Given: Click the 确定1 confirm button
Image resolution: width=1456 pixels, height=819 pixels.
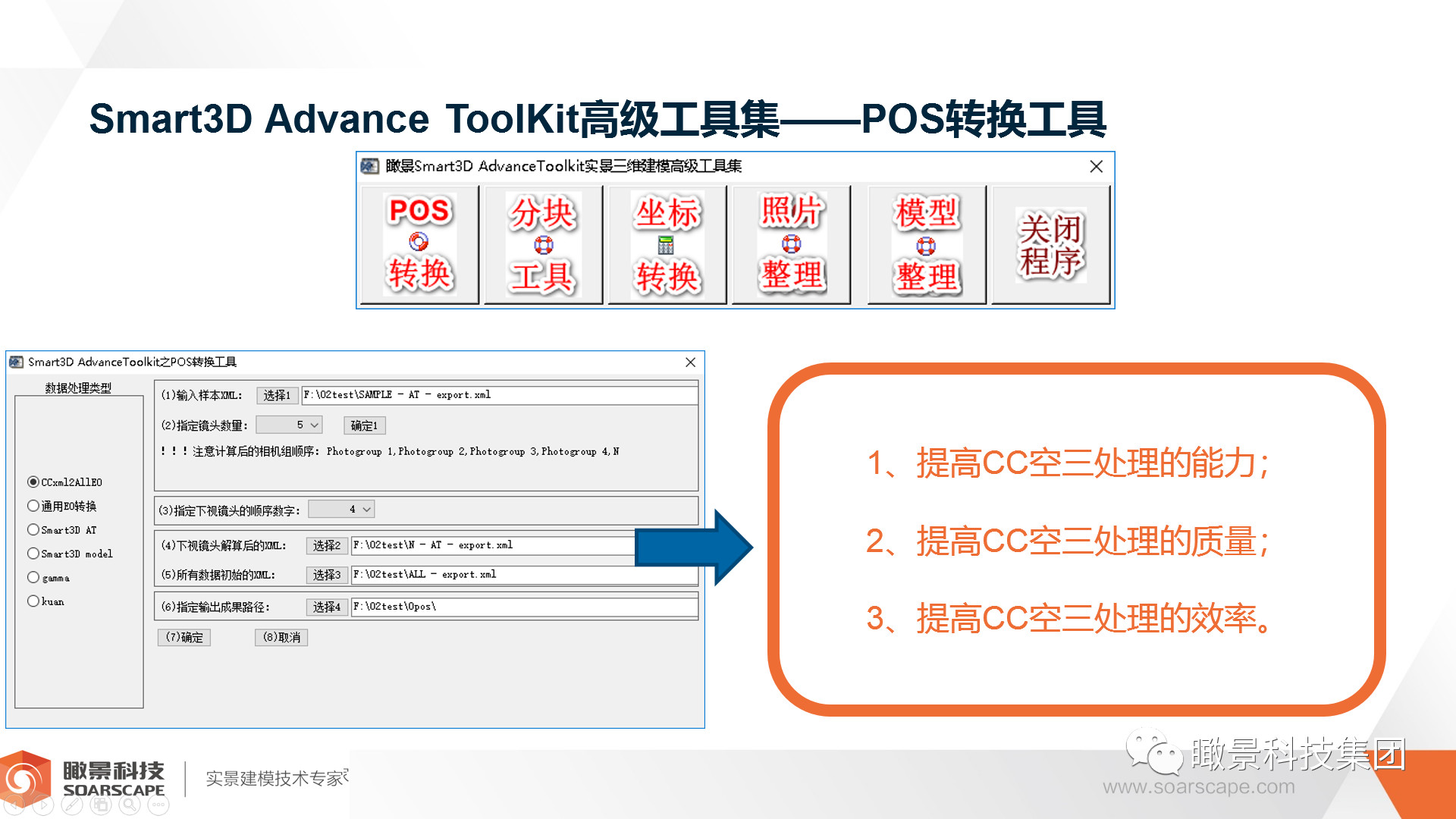Looking at the screenshot, I should point(364,425).
